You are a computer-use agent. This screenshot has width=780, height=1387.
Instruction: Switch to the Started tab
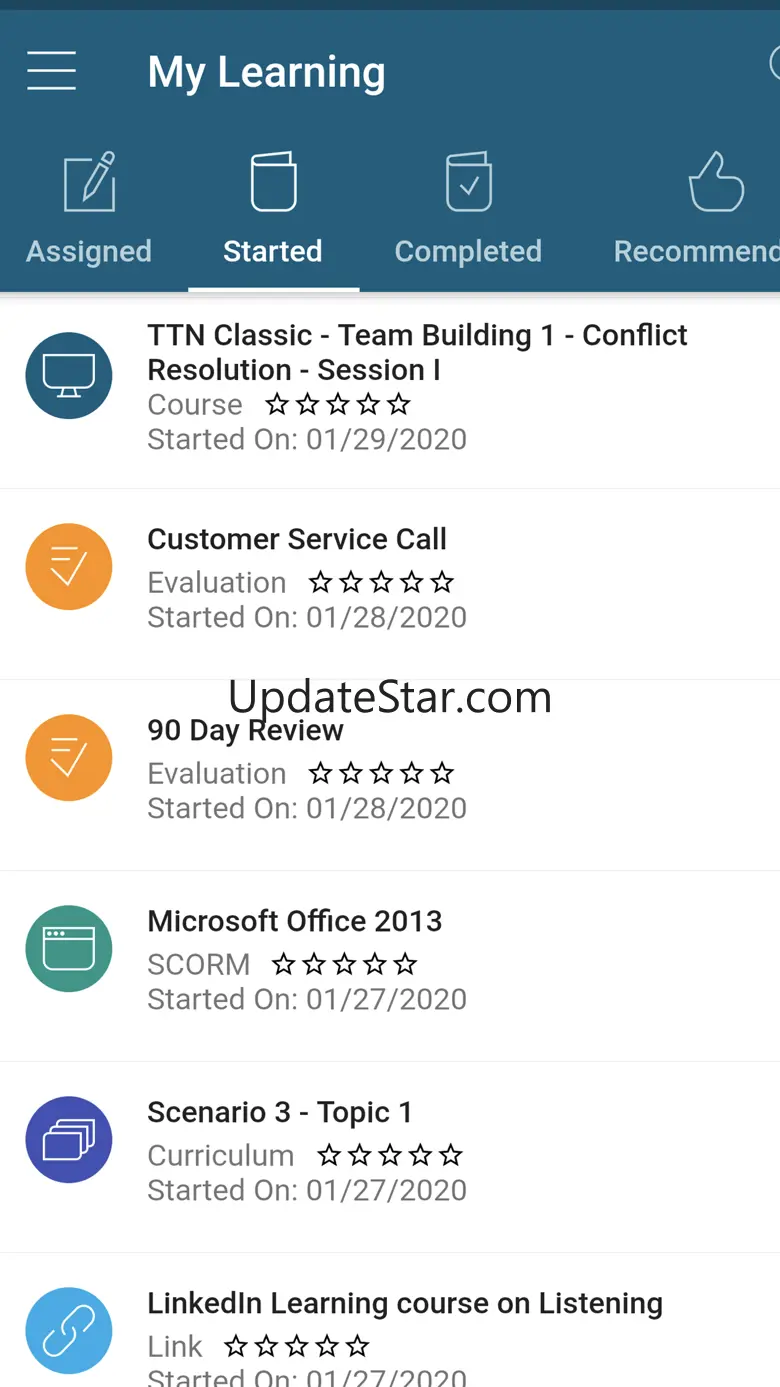click(x=273, y=251)
